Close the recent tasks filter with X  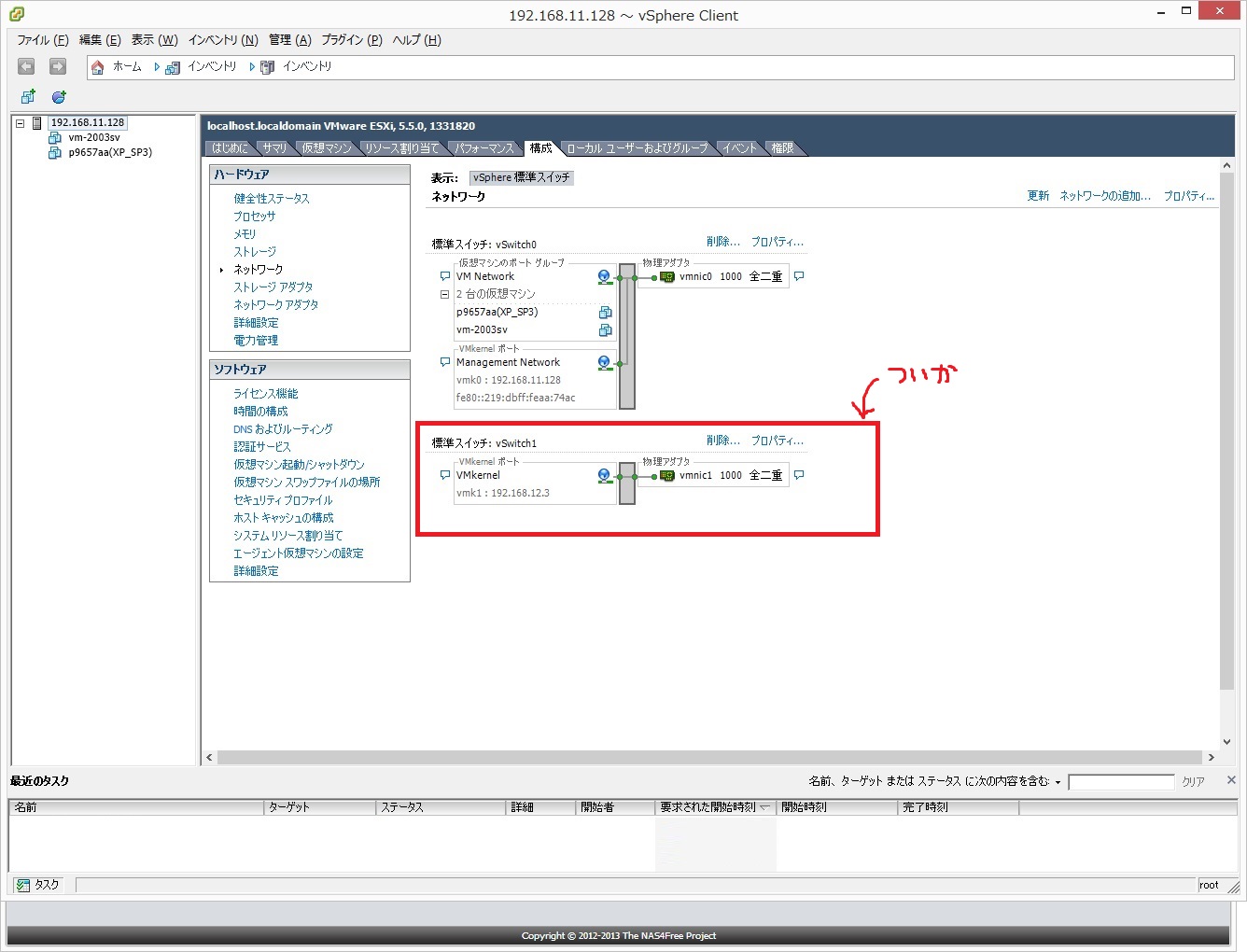click(x=1231, y=780)
